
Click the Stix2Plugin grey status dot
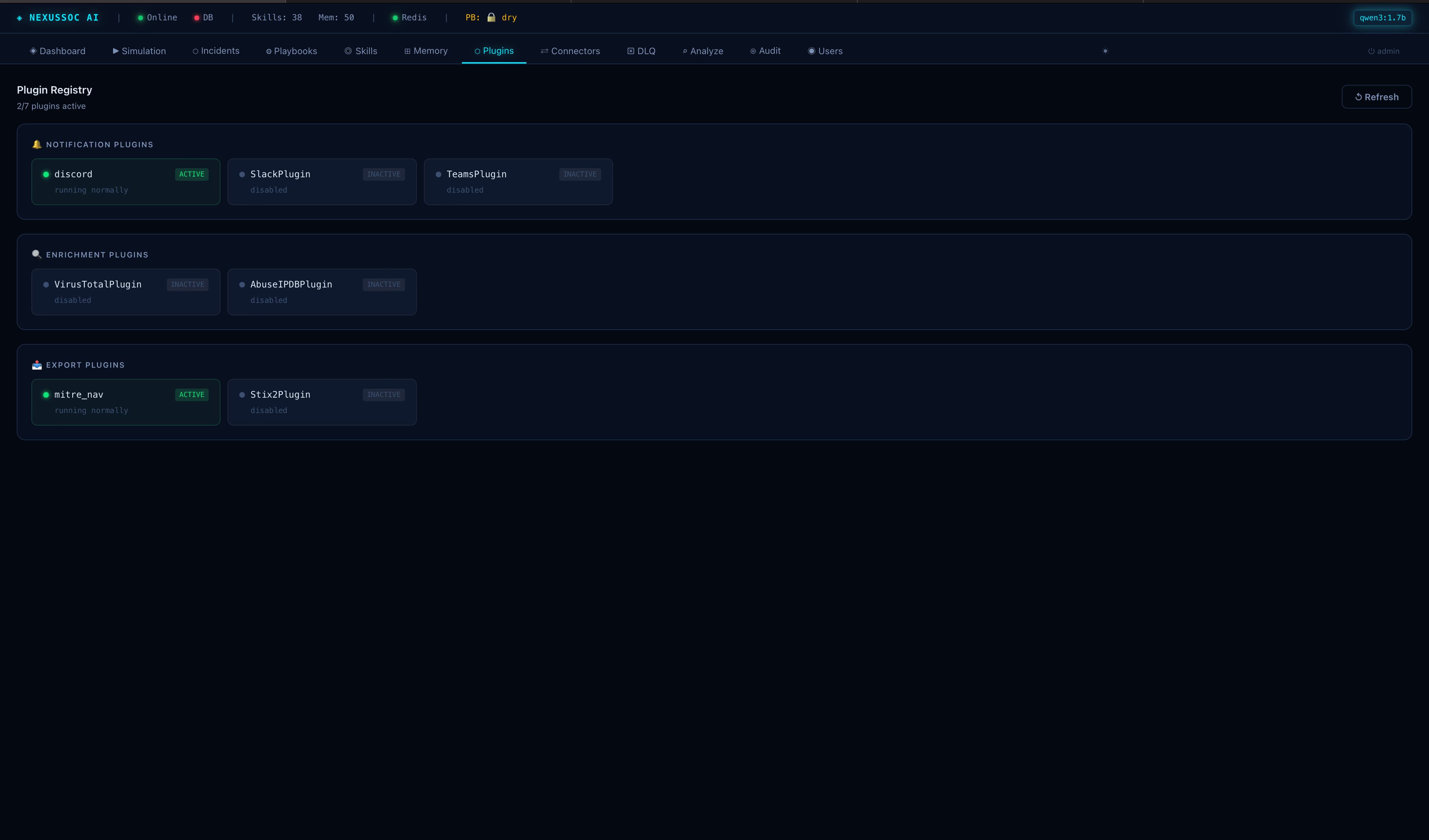pyautogui.click(x=242, y=395)
